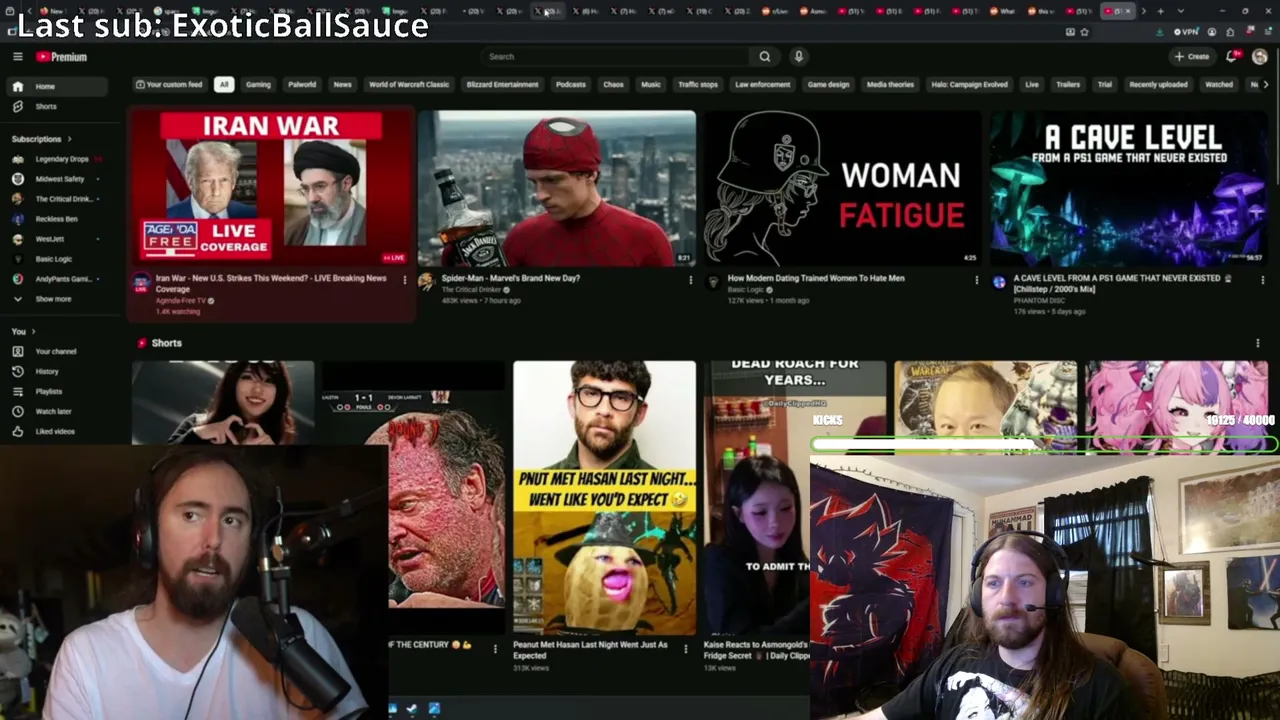Open Spider-Man - Marvel's Brand New Day title
1280x720 pixels.
(511, 278)
